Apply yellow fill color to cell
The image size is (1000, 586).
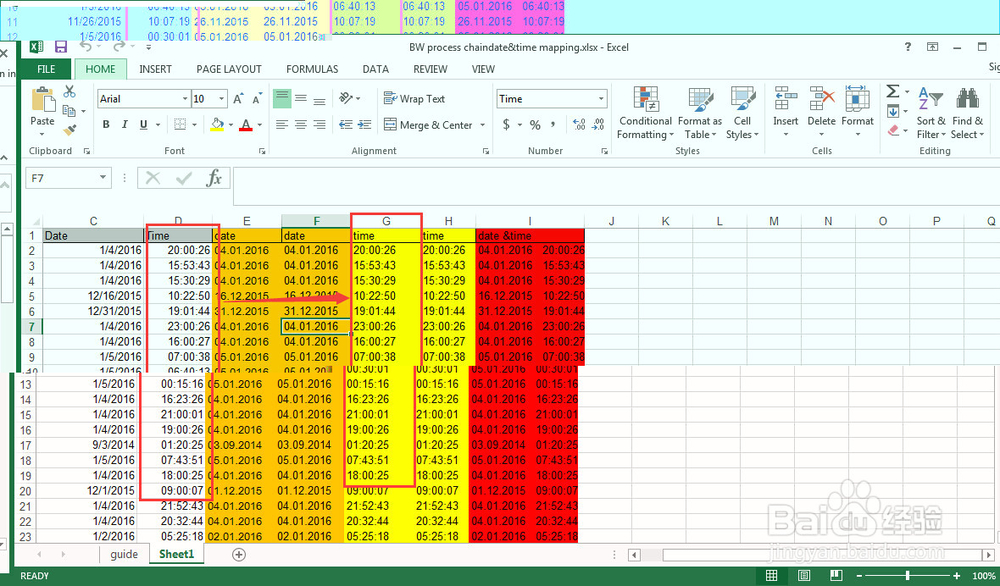217,125
